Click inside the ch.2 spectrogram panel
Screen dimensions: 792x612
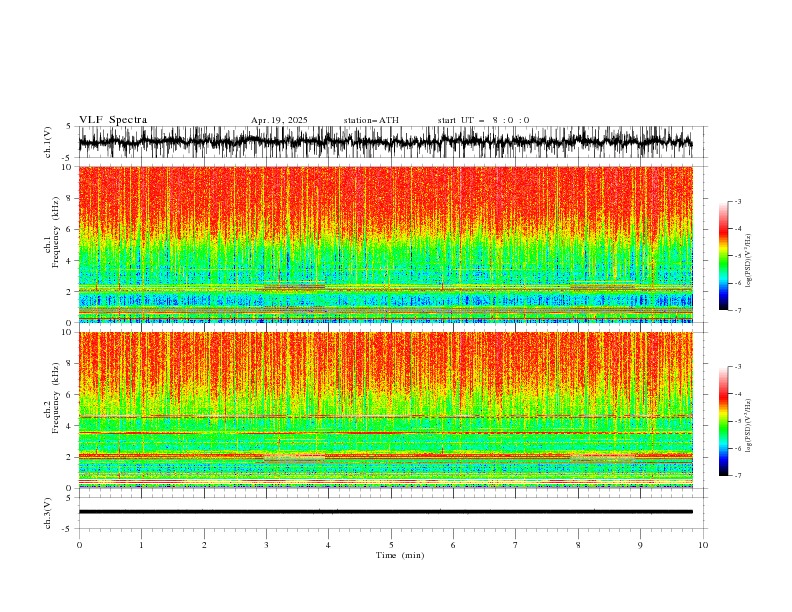point(386,410)
